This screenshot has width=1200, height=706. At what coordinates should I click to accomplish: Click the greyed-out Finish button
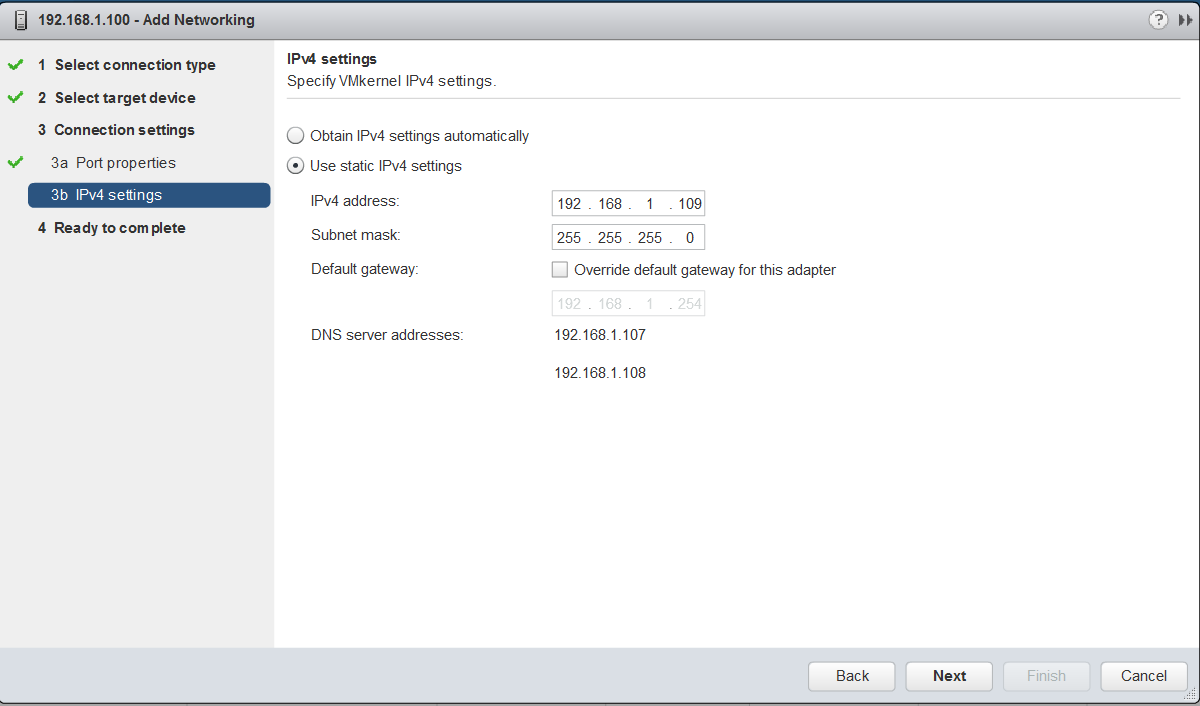pos(1046,676)
